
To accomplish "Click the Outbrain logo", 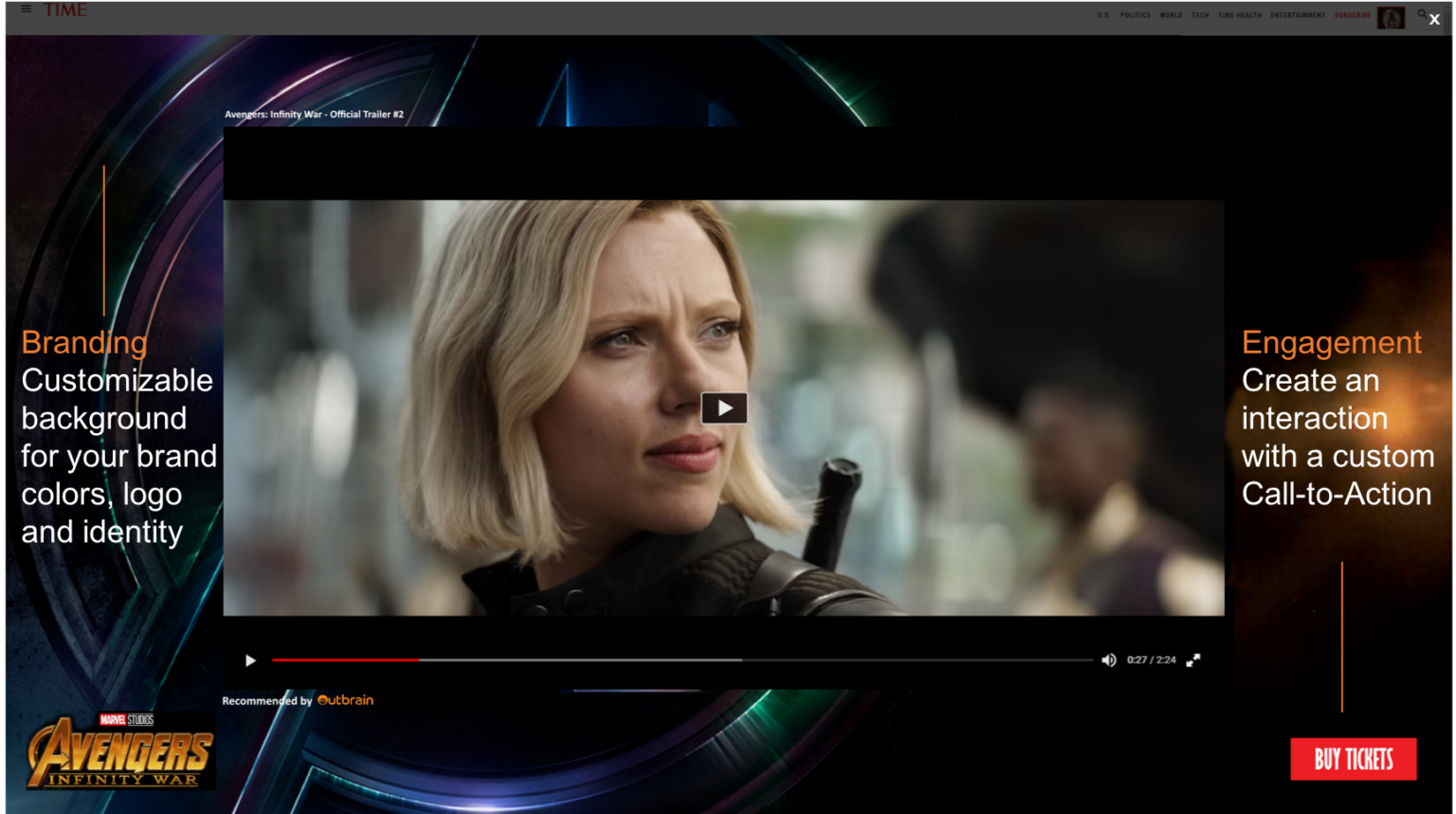I will click(346, 700).
